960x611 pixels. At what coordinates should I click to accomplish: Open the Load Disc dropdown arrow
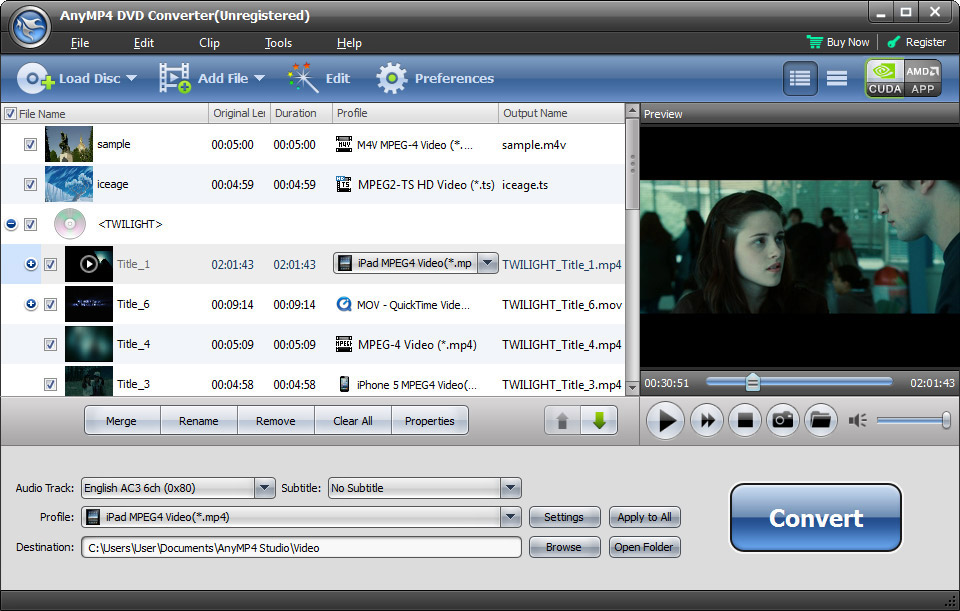pyautogui.click(x=132, y=78)
